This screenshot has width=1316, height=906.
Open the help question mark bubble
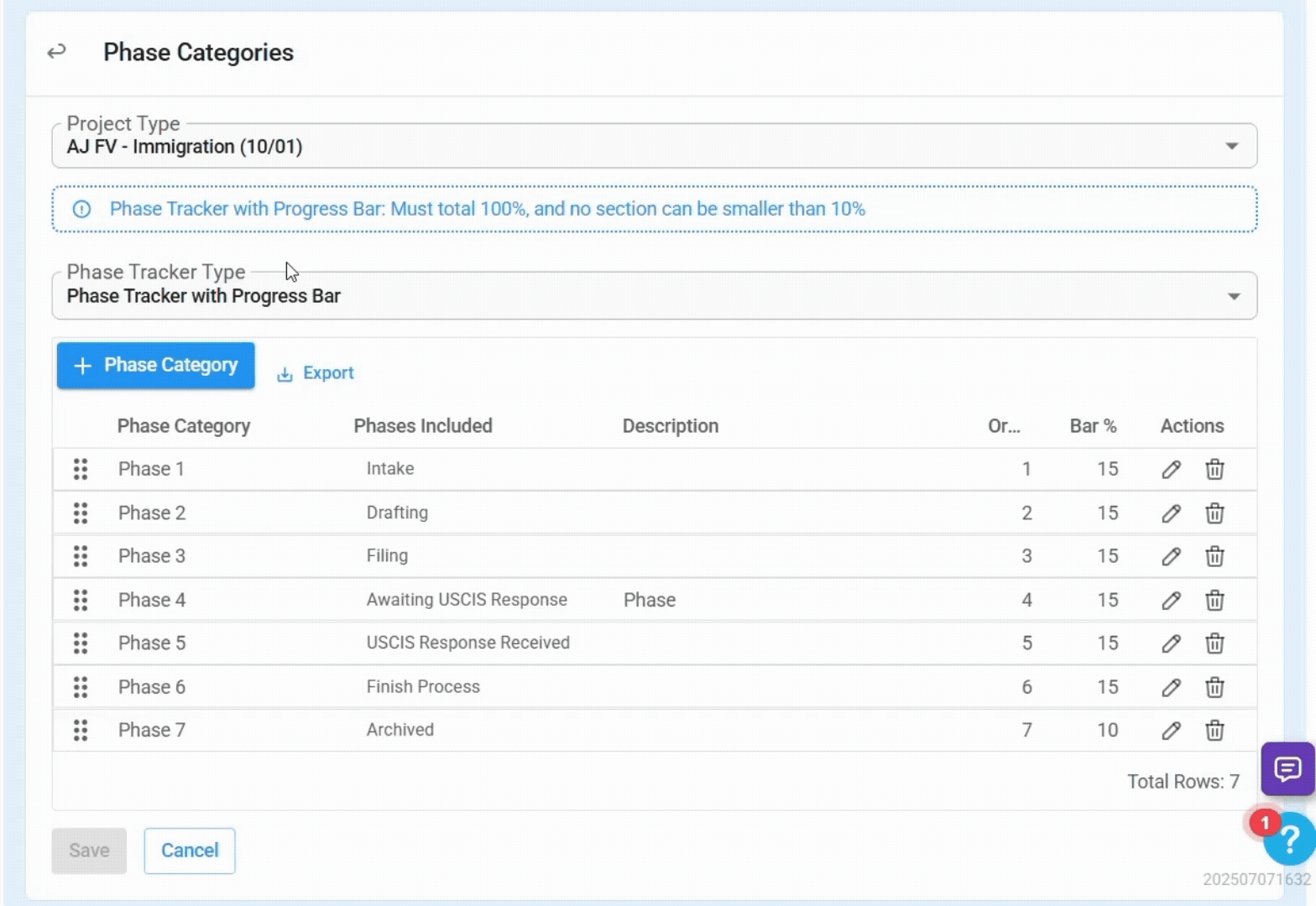1290,839
